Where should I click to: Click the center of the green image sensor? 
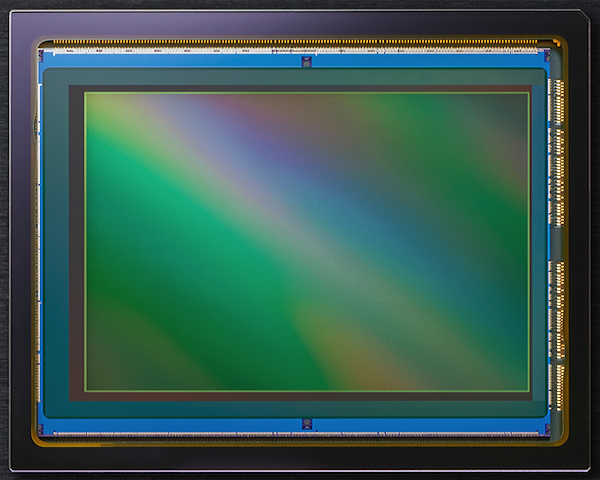click(x=307, y=241)
